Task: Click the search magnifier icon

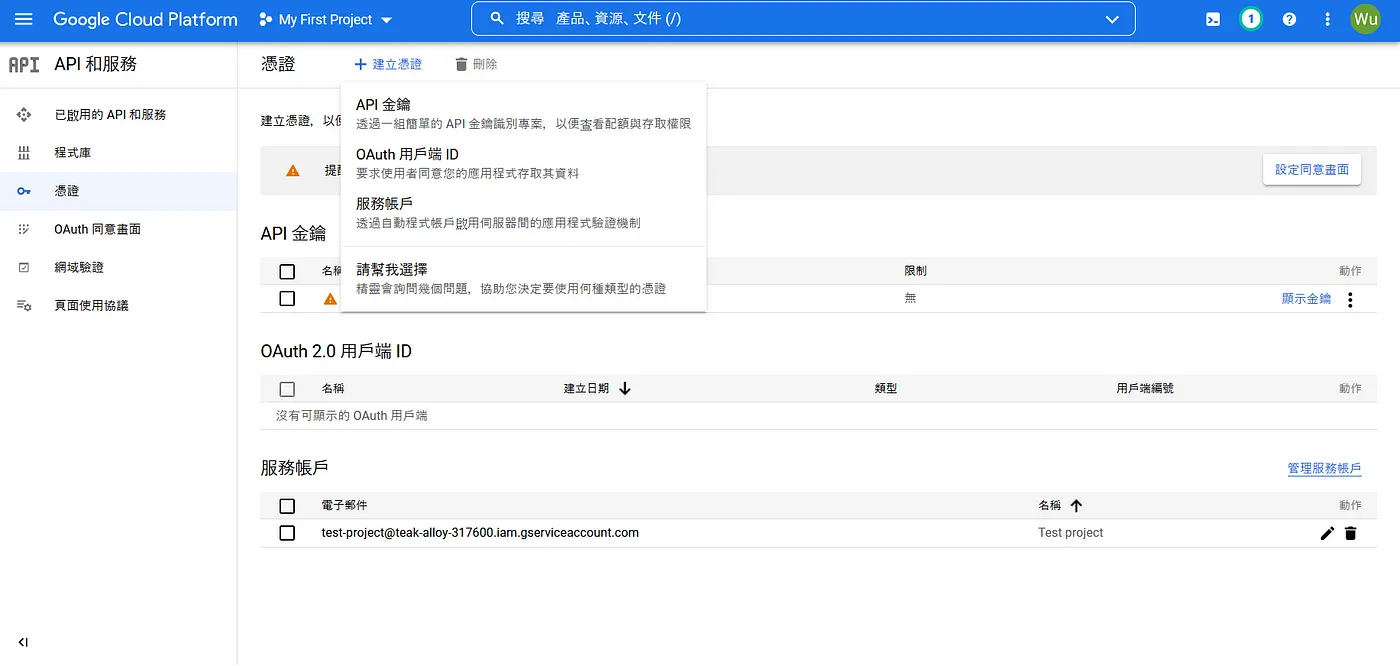Action: [497, 19]
